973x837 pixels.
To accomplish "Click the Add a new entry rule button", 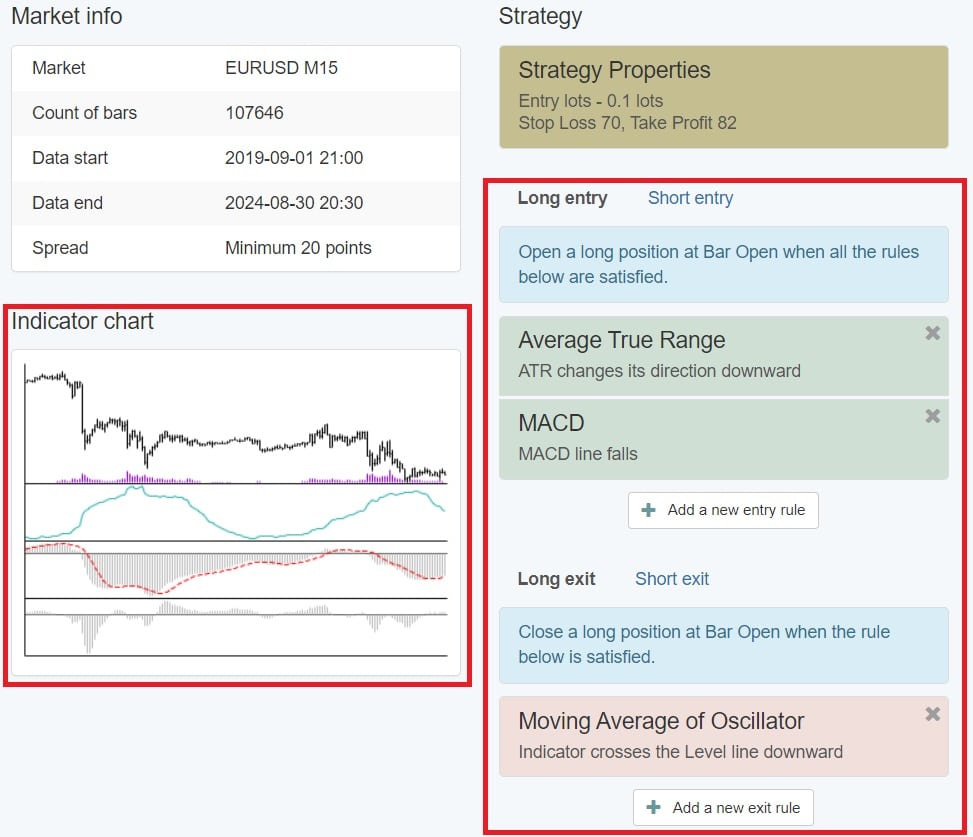I will pos(723,510).
